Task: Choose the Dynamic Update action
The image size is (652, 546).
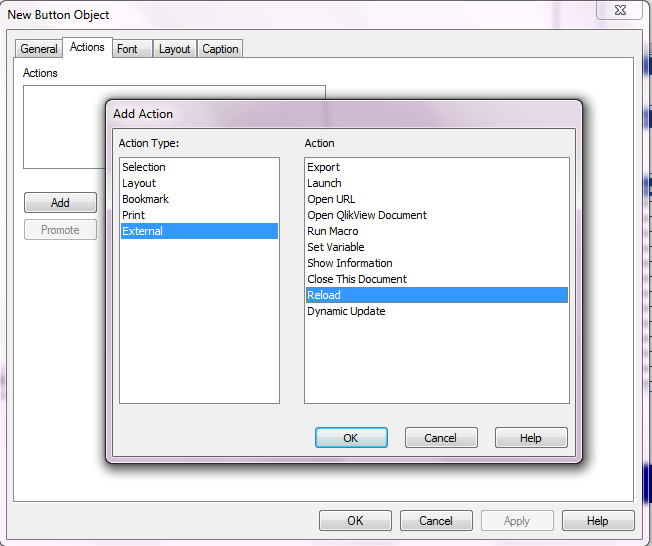Action: [437, 311]
